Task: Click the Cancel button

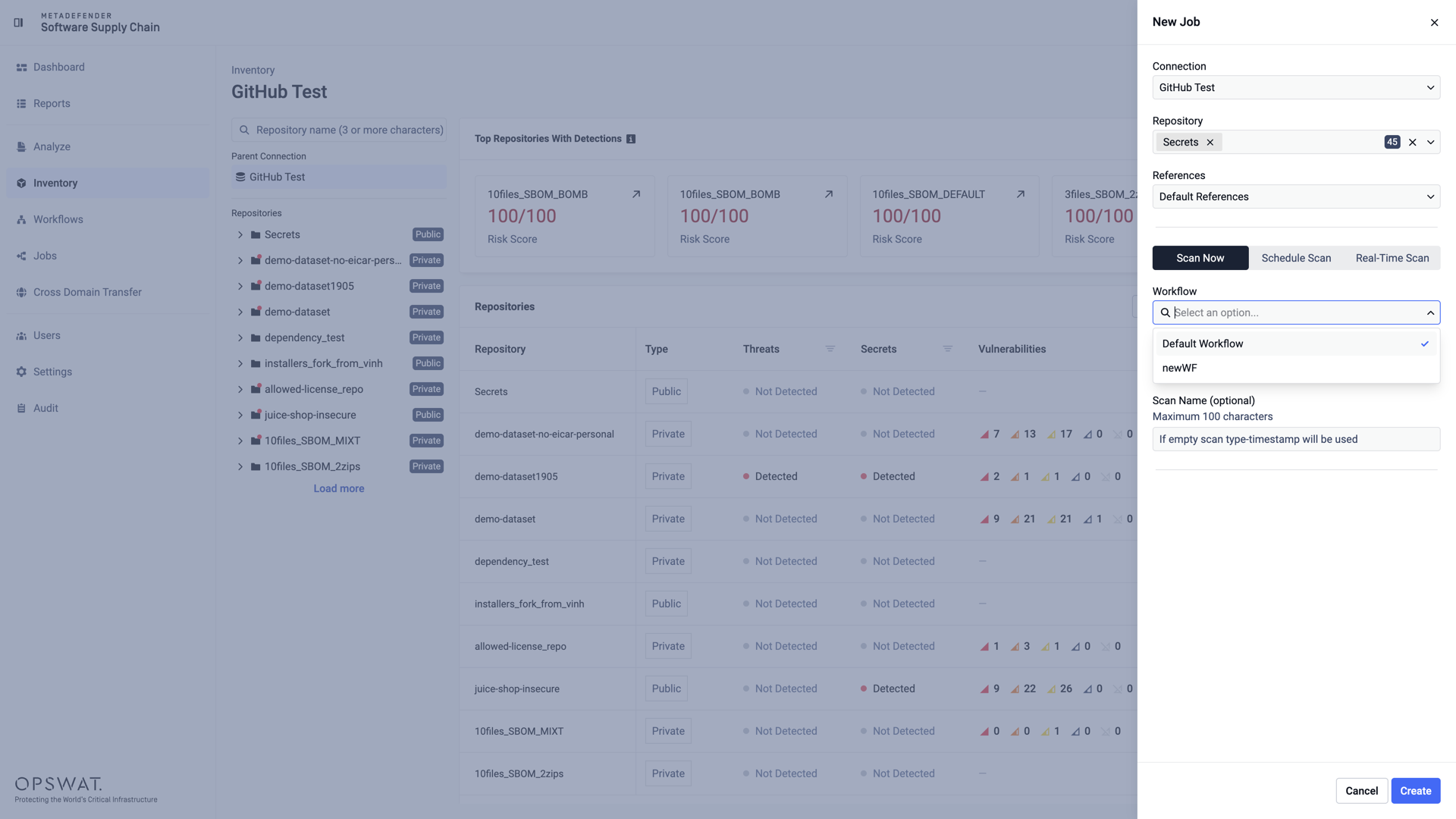Action: pyautogui.click(x=1361, y=791)
